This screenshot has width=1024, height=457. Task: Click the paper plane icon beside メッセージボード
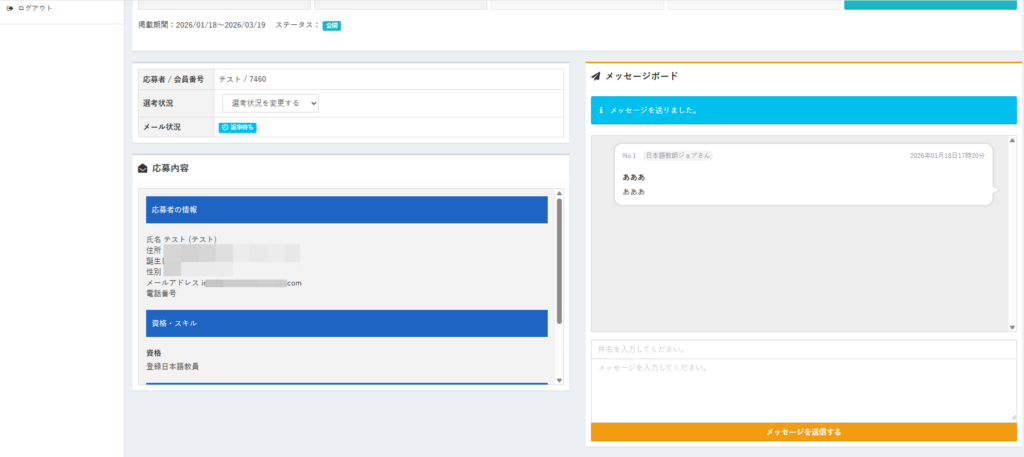(596, 76)
